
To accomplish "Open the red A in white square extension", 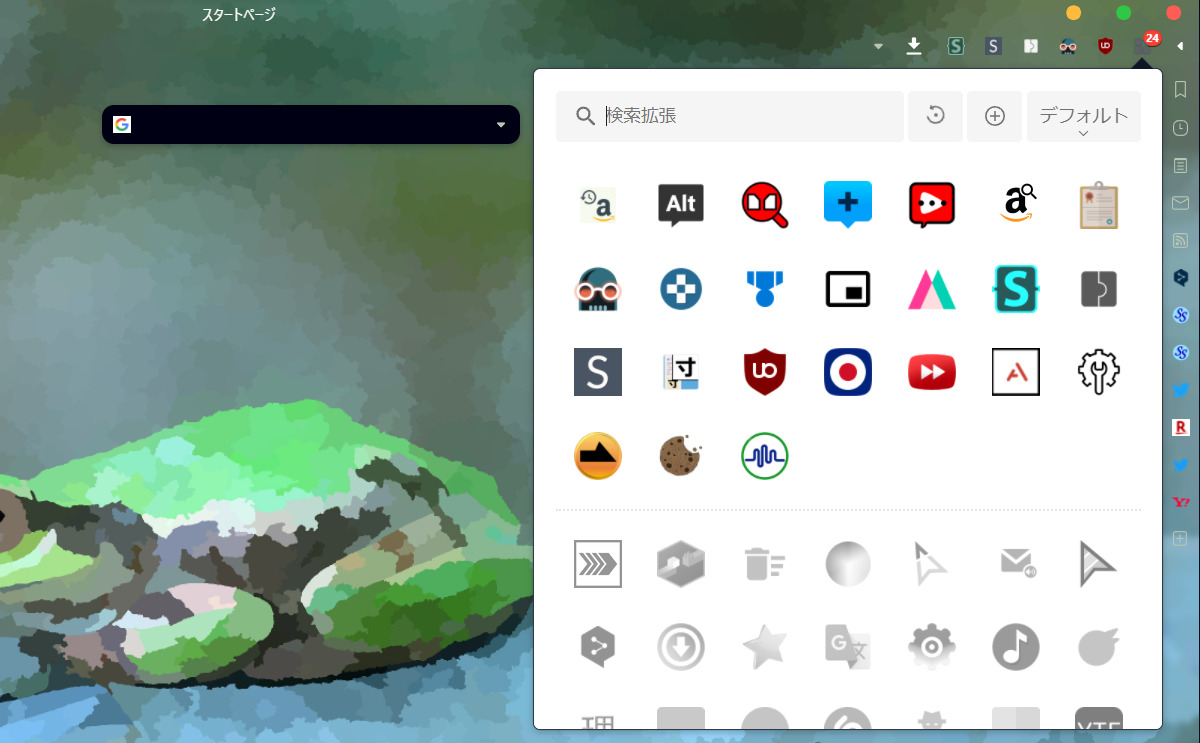I will pos(1015,372).
